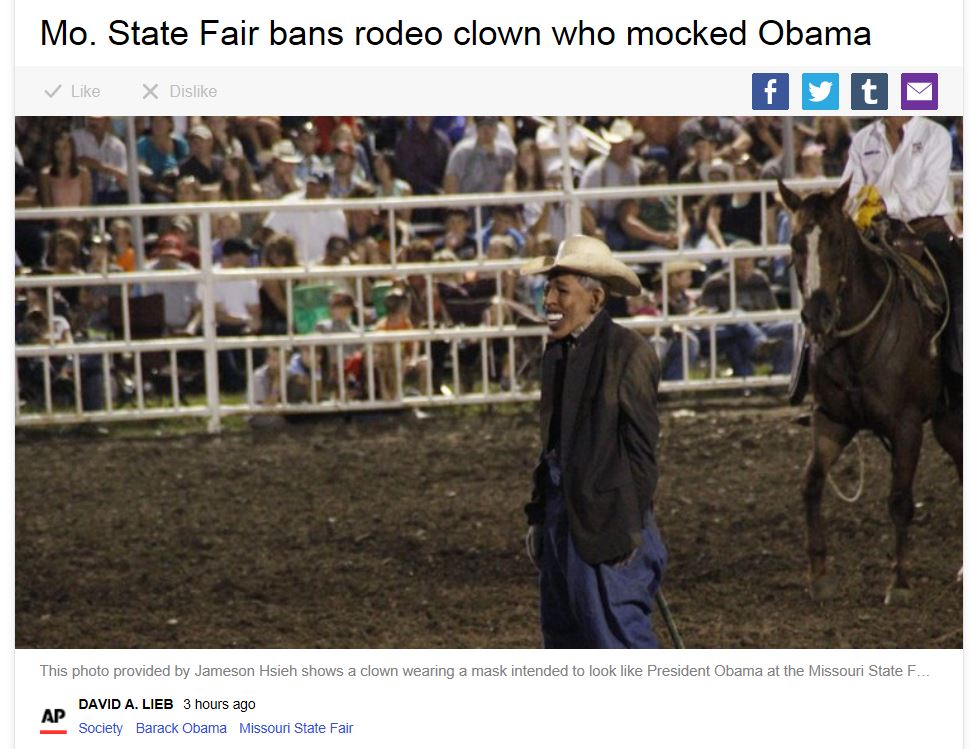This screenshot has width=971, height=749.
Task: Open the AP source logo
Action: pyautogui.click(x=53, y=720)
